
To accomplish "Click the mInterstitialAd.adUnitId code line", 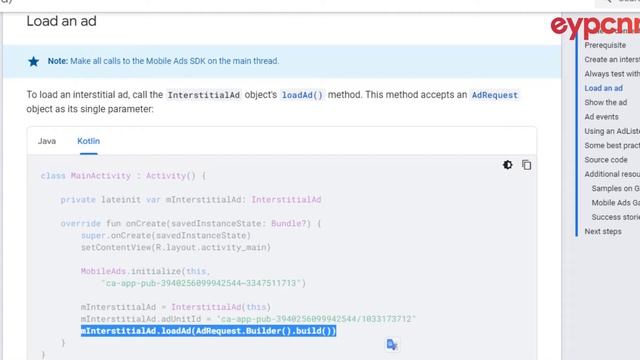I will pos(248,319).
